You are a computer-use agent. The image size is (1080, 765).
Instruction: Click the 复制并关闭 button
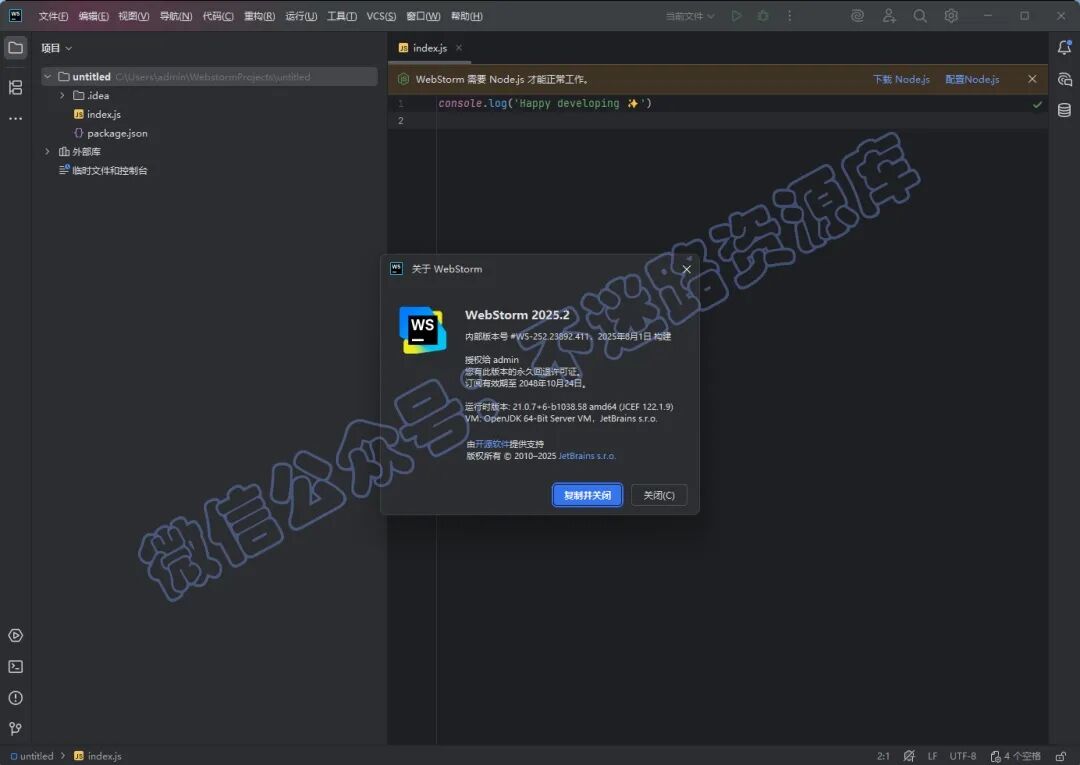pyautogui.click(x=587, y=495)
